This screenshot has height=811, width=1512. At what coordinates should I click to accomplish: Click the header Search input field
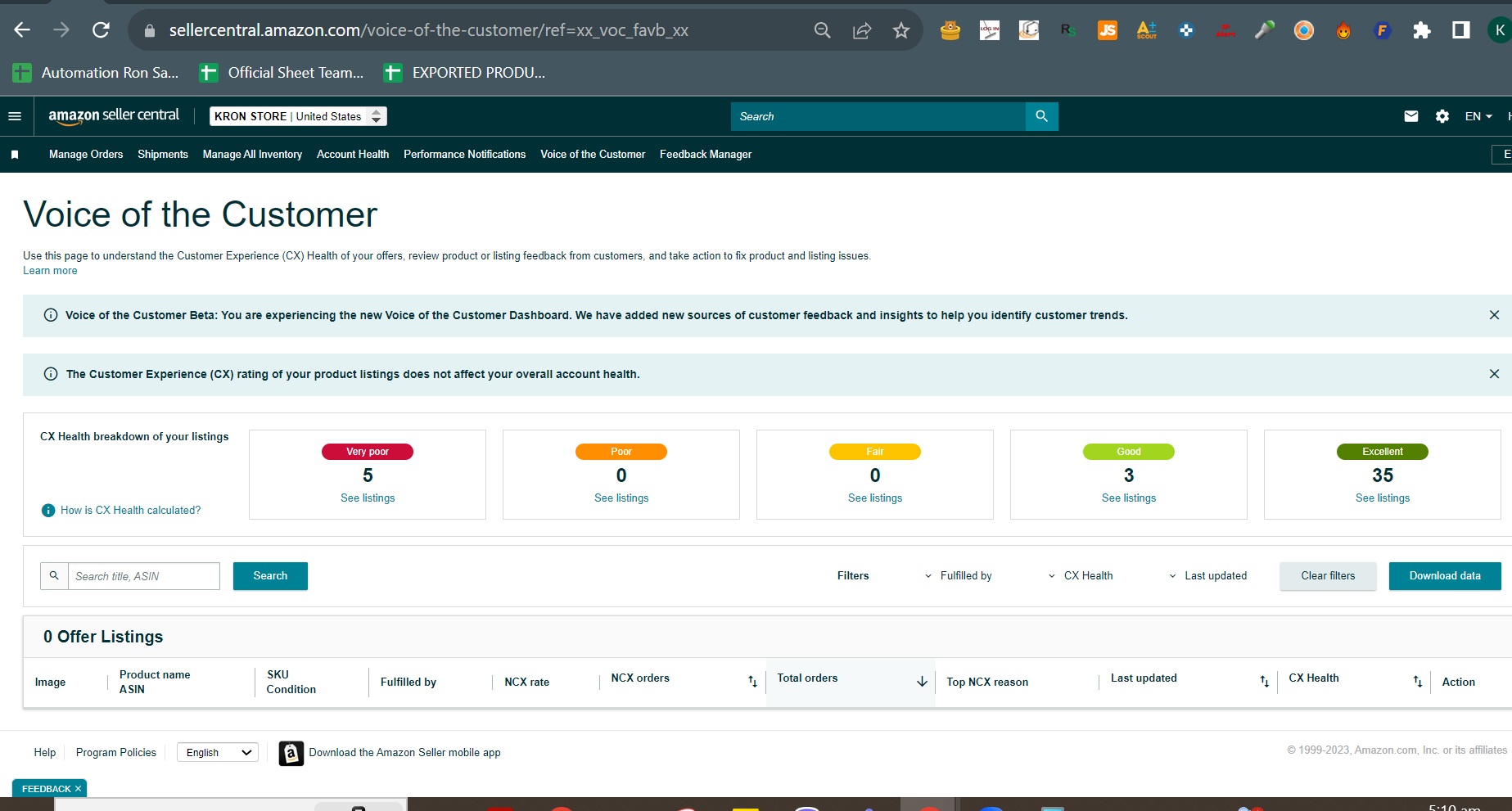878,116
